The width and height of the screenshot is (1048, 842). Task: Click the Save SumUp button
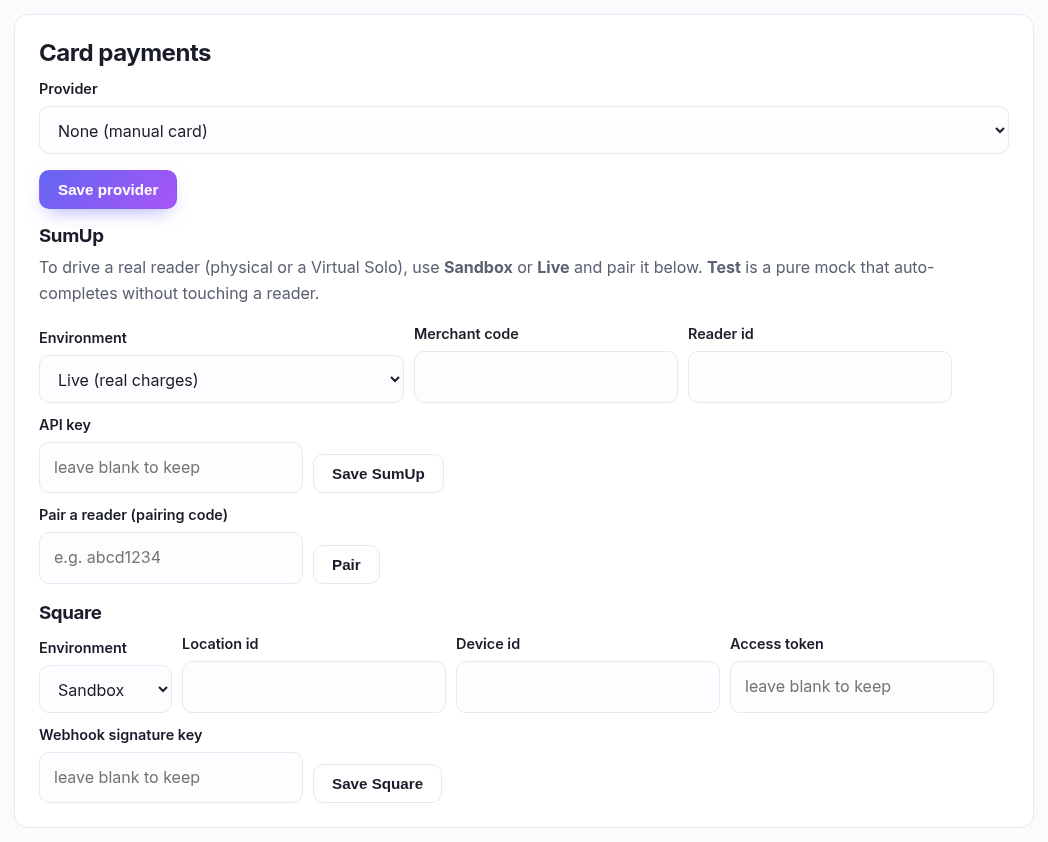point(378,474)
